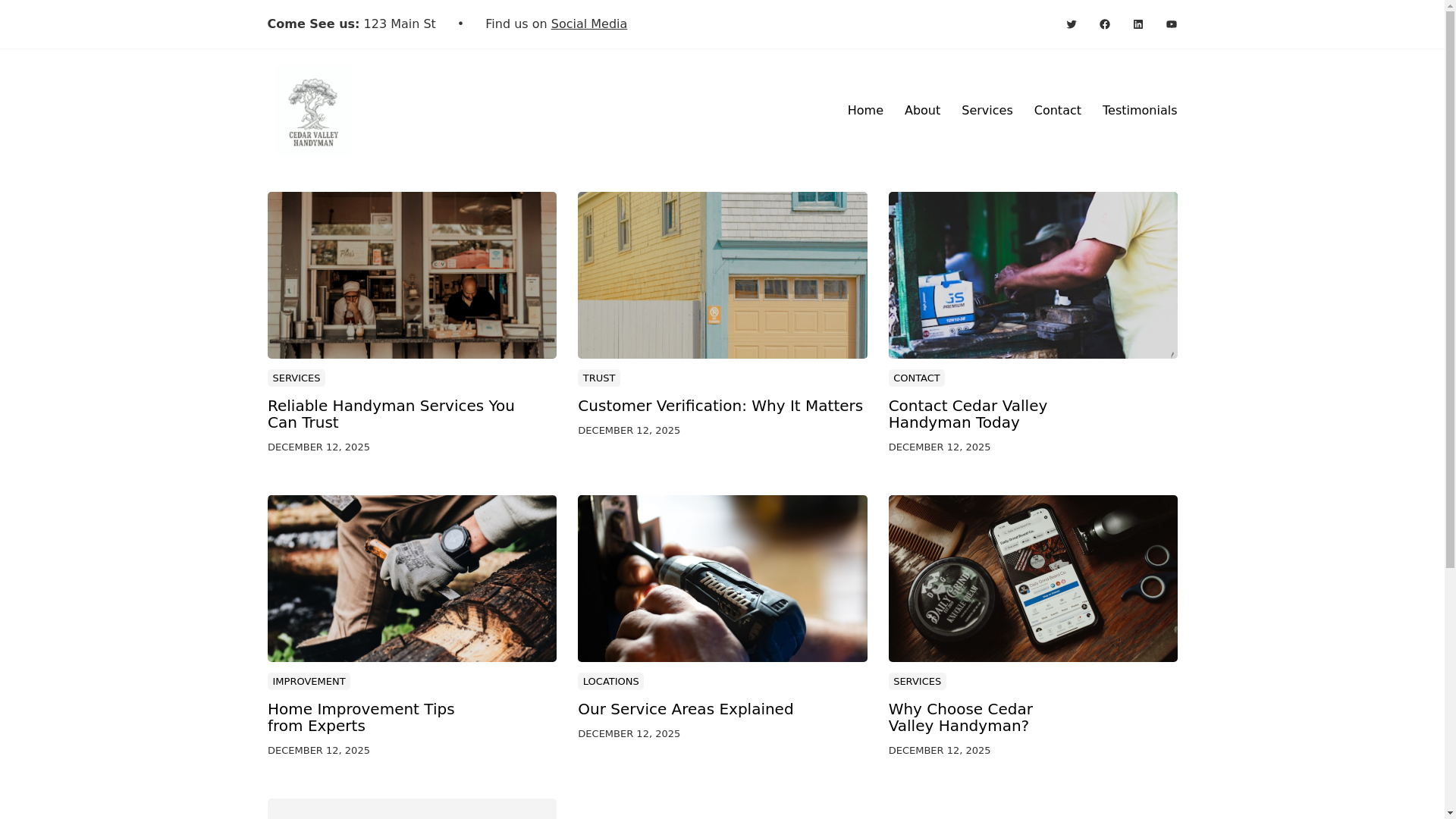Open 'Why Choose Cedar Valley Handyman?' post
1456x819 pixels.
click(x=960, y=717)
